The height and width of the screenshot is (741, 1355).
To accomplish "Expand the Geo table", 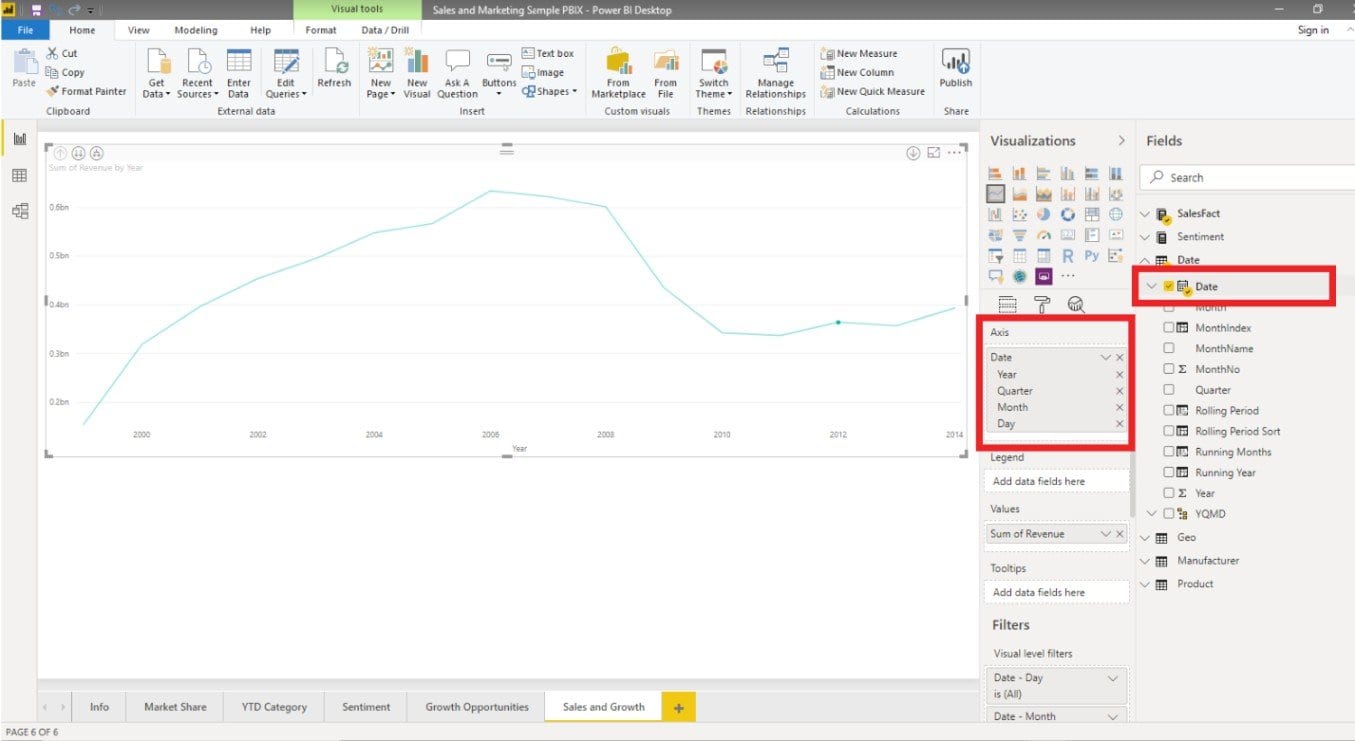I will tap(1146, 538).
